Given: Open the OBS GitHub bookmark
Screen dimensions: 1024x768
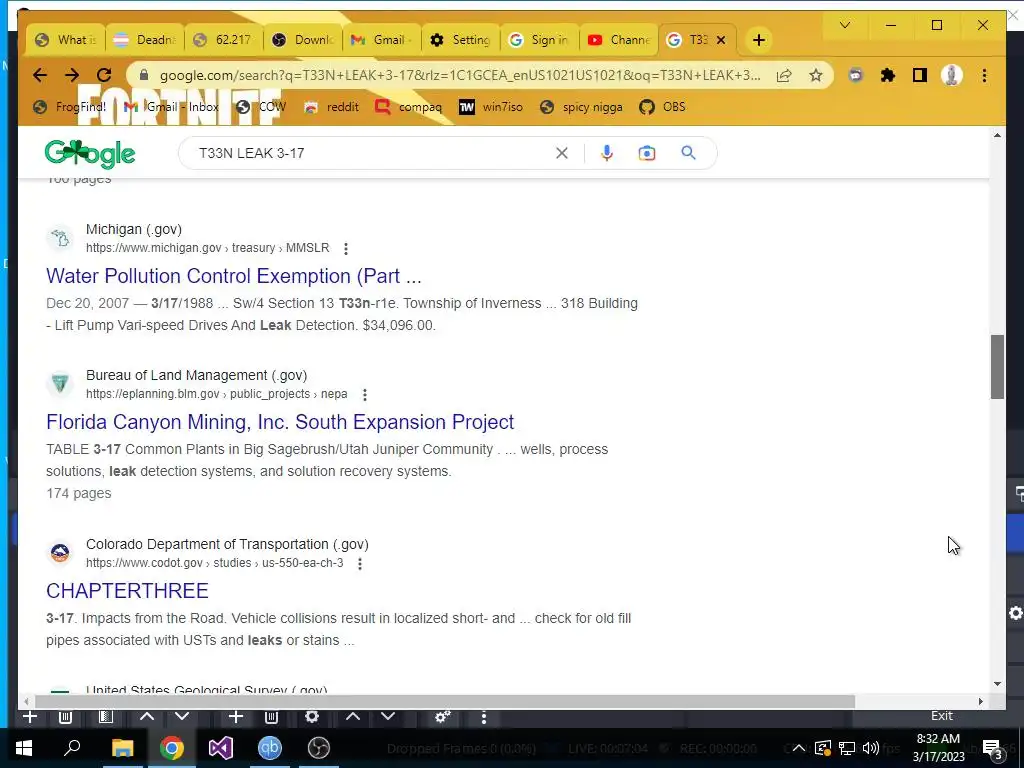Looking at the screenshot, I should coord(663,106).
